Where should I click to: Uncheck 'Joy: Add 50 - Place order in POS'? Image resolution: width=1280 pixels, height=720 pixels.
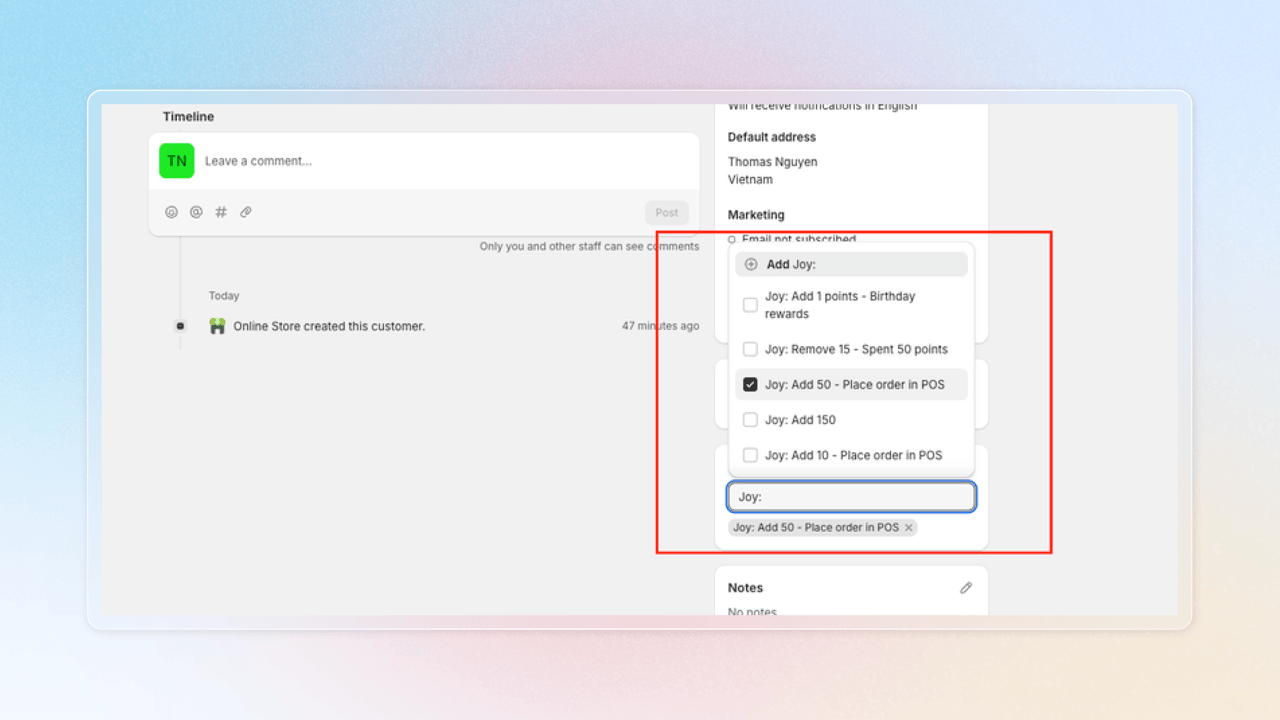pyautogui.click(x=750, y=385)
